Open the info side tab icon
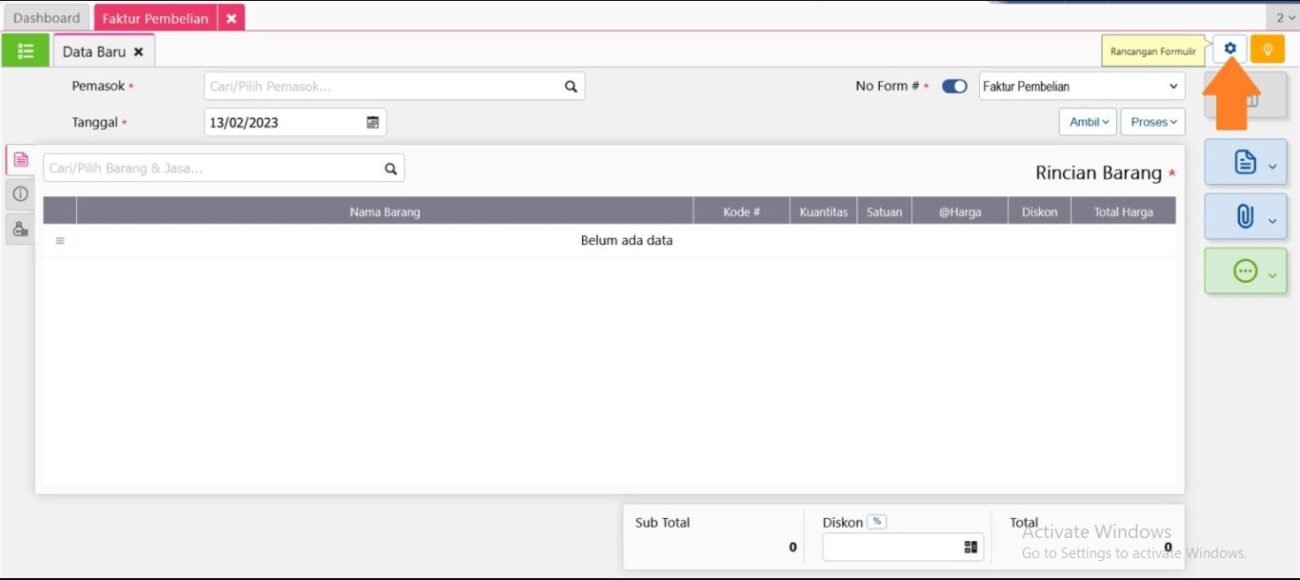The width and height of the screenshot is (1300, 580). point(20,194)
